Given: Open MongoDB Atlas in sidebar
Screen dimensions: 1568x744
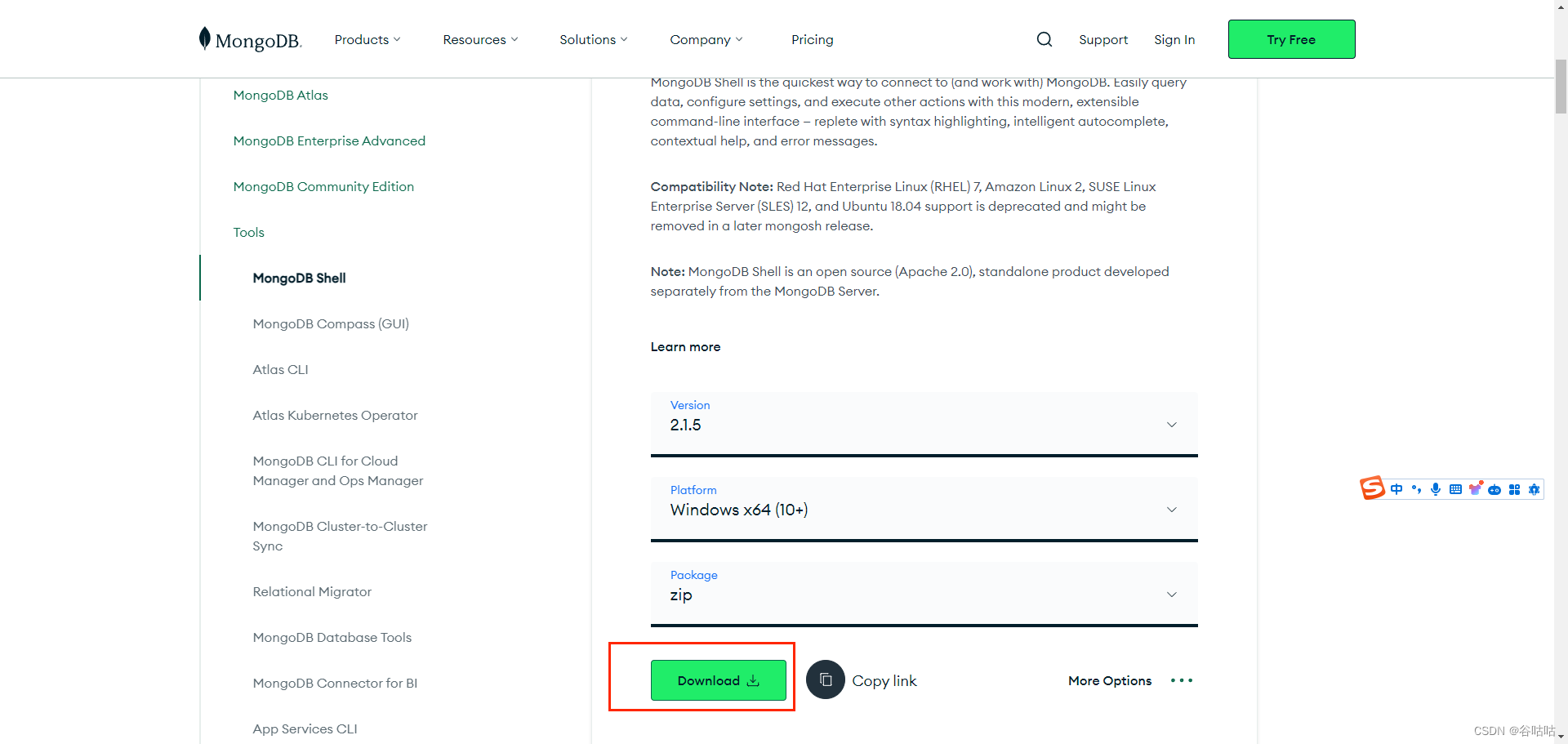Looking at the screenshot, I should click(x=280, y=95).
